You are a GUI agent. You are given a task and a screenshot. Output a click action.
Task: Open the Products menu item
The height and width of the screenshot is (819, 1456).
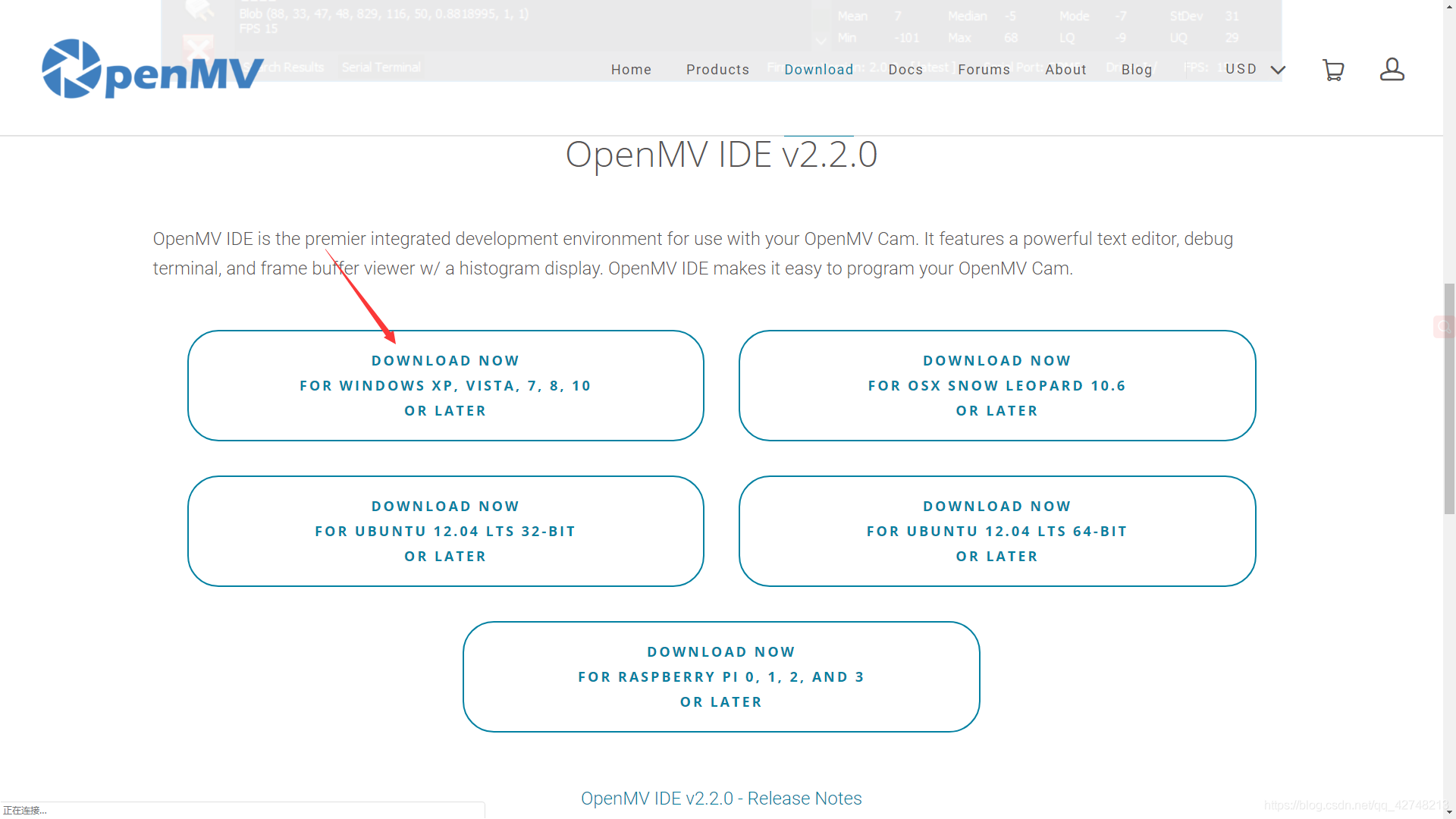coord(717,69)
